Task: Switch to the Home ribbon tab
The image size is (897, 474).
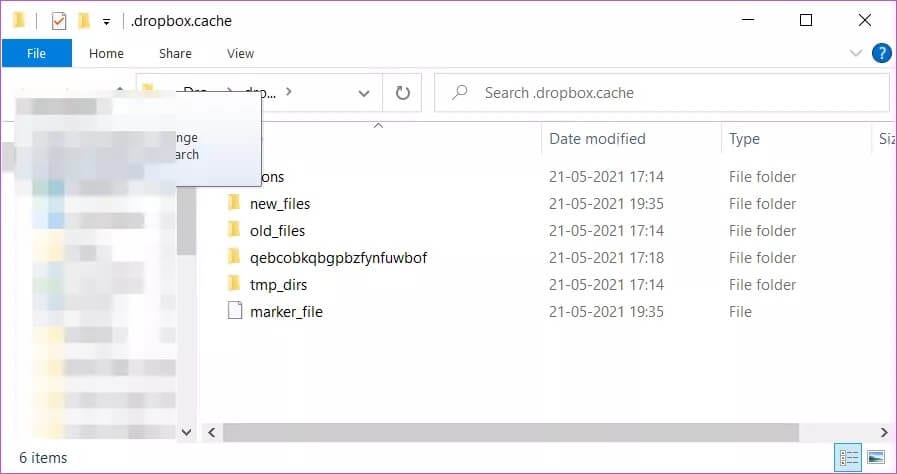Action: point(106,53)
